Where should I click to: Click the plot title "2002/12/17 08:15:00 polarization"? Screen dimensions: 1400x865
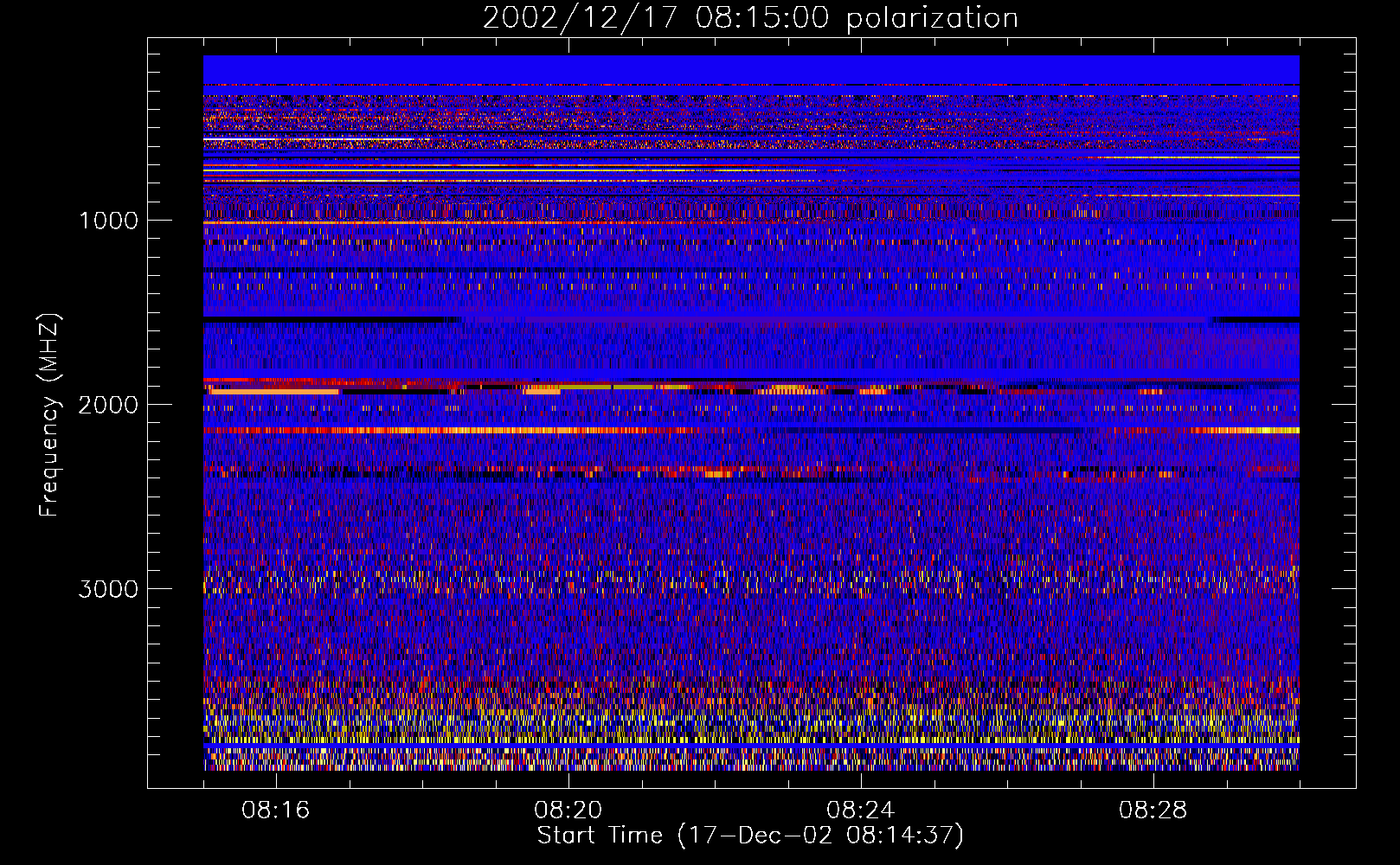750,18
